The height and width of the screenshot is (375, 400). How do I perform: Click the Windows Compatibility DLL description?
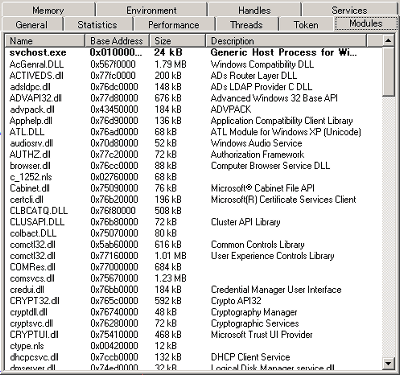262,64
